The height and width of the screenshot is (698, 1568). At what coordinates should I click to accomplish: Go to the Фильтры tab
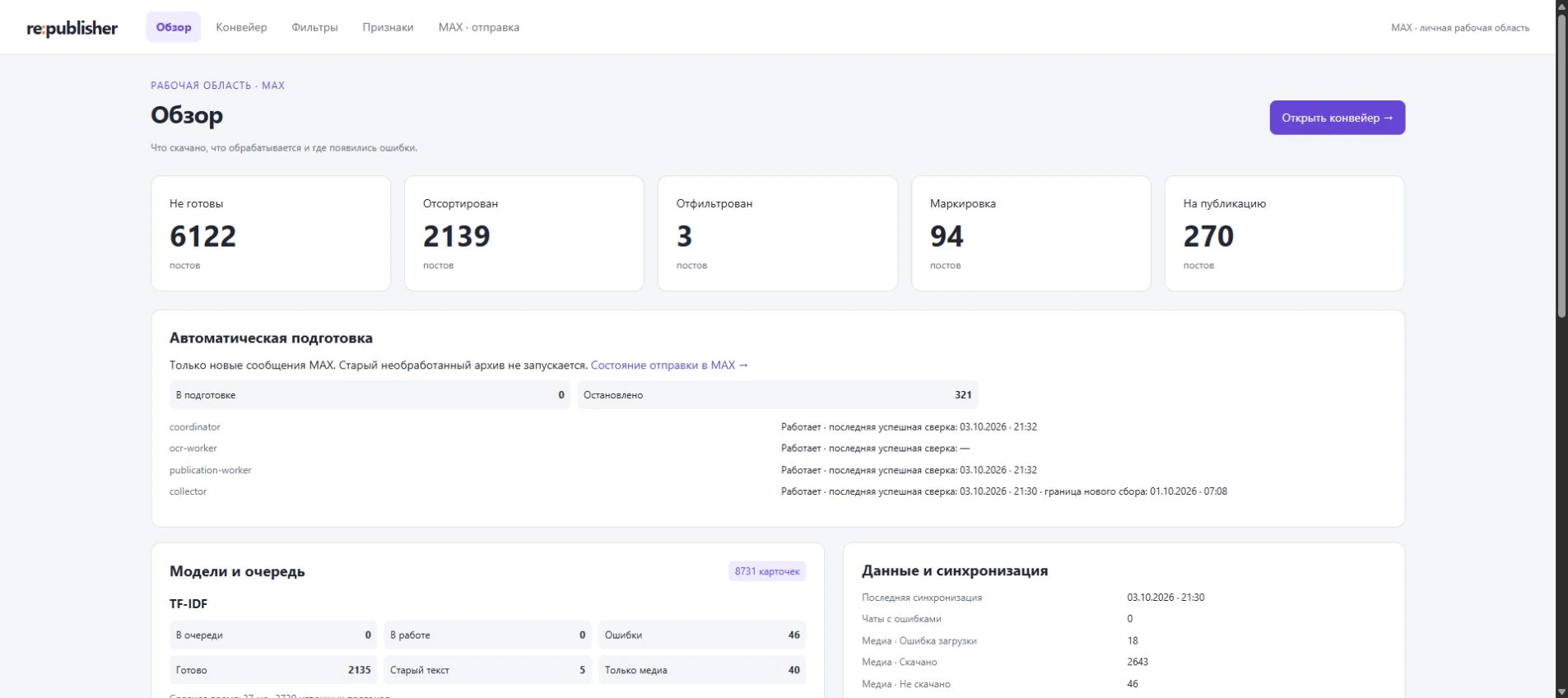click(x=314, y=27)
